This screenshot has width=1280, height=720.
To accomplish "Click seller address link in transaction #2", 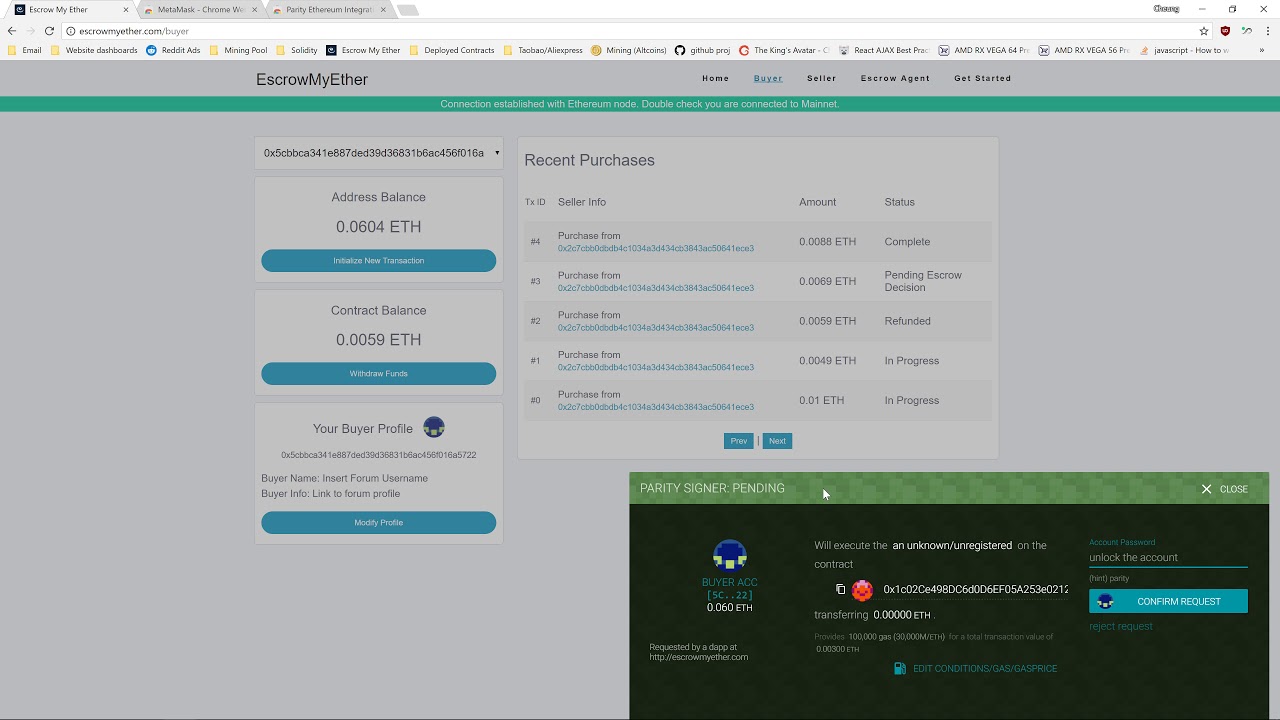I will tap(656, 328).
